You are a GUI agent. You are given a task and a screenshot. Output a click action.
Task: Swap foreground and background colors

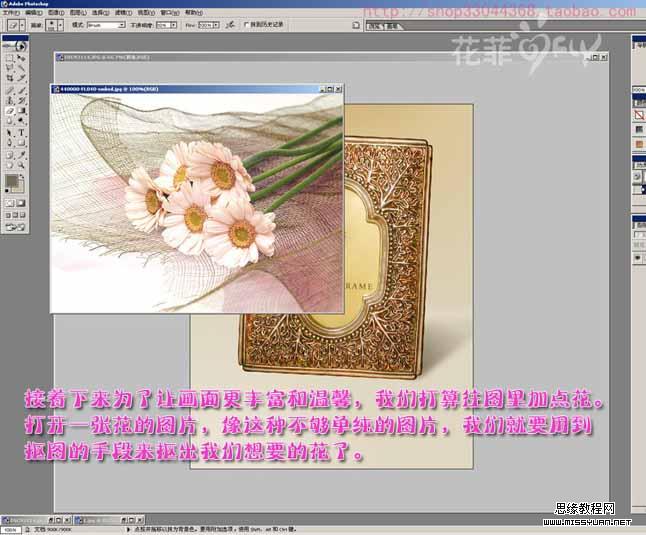coord(21,176)
